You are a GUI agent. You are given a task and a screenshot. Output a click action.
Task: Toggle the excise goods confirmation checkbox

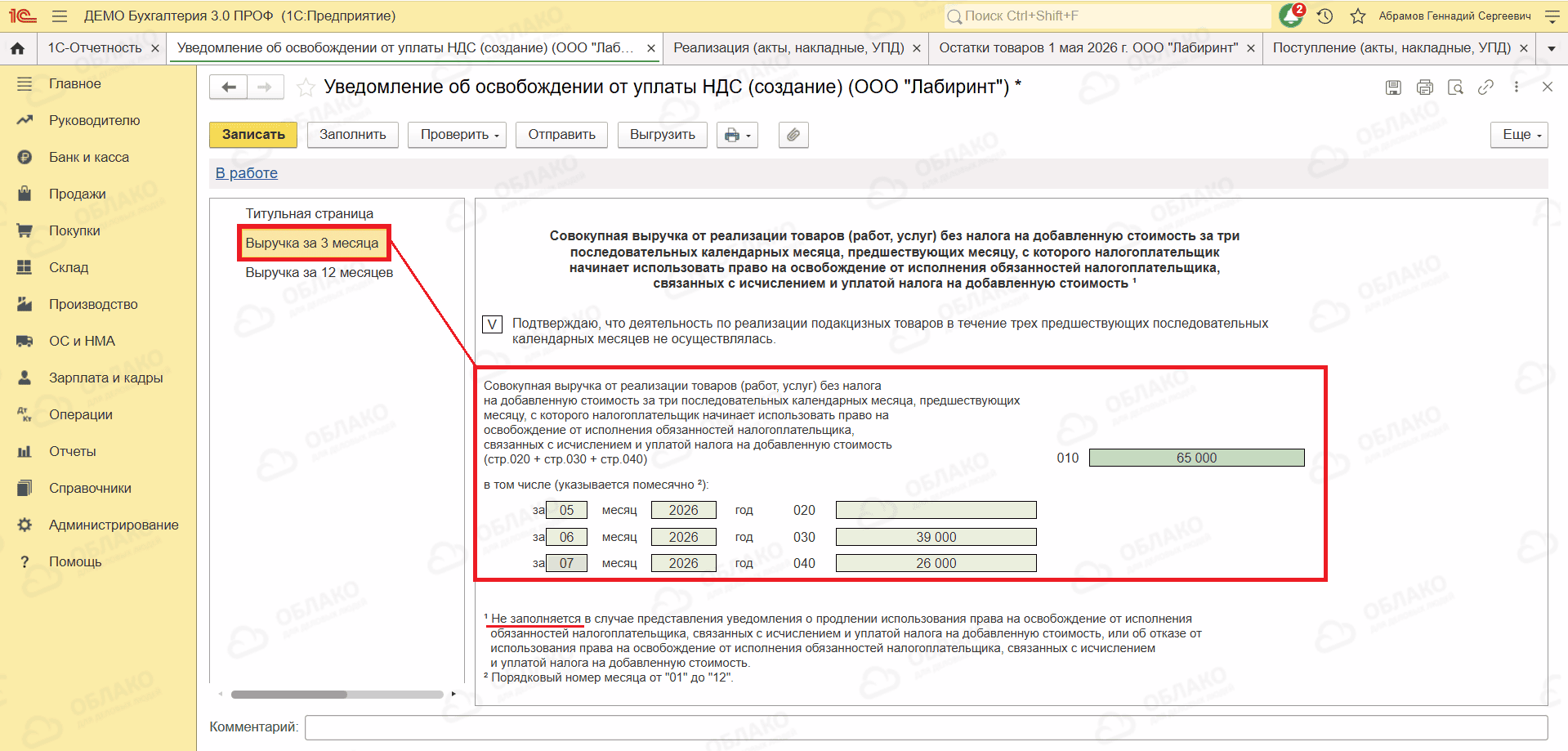(492, 324)
